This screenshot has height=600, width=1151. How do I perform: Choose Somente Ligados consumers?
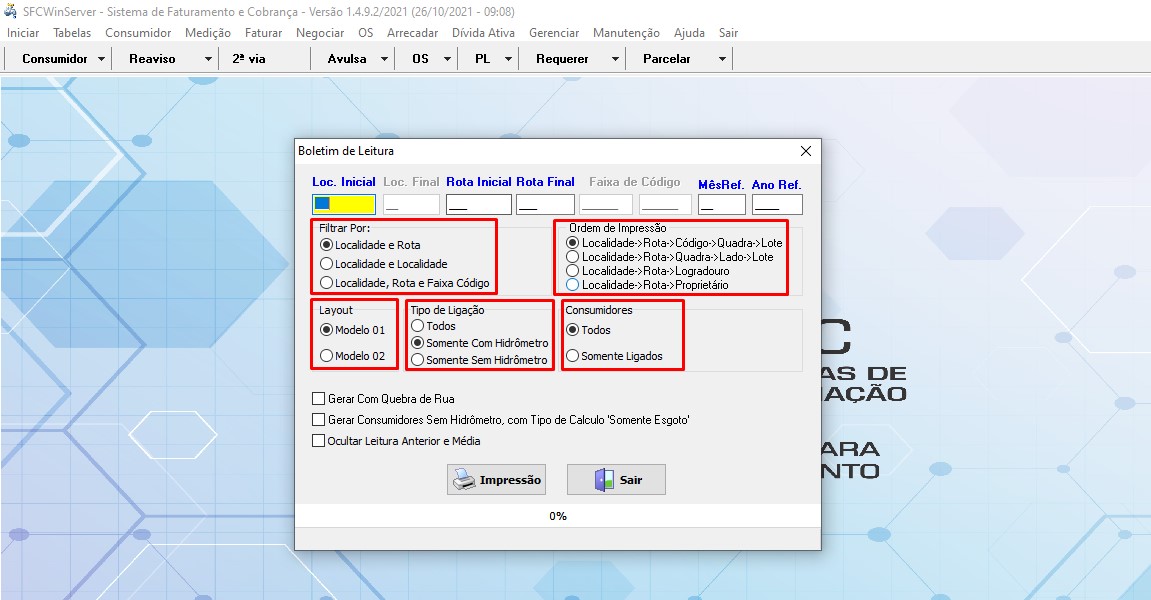coord(573,356)
